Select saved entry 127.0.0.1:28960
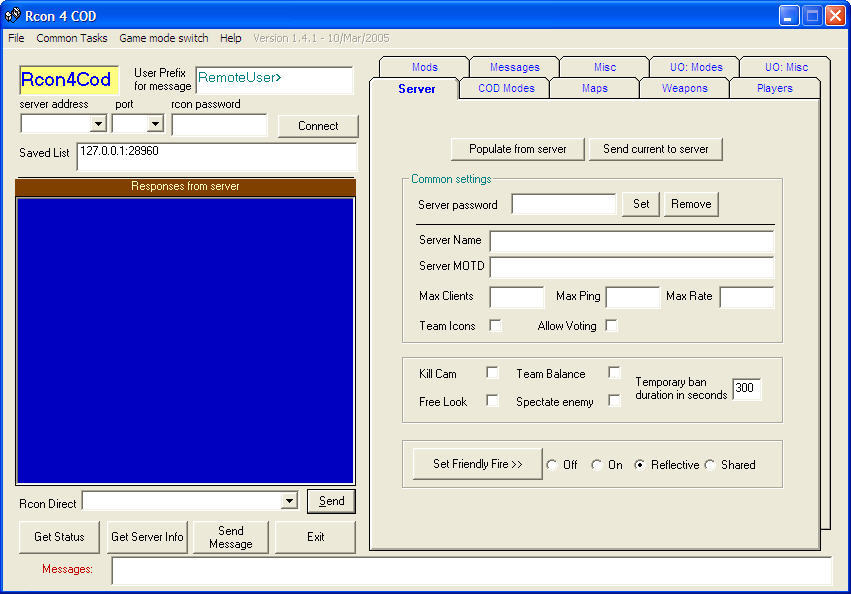The width and height of the screenshot is (851, 594). tap(119, 151)
